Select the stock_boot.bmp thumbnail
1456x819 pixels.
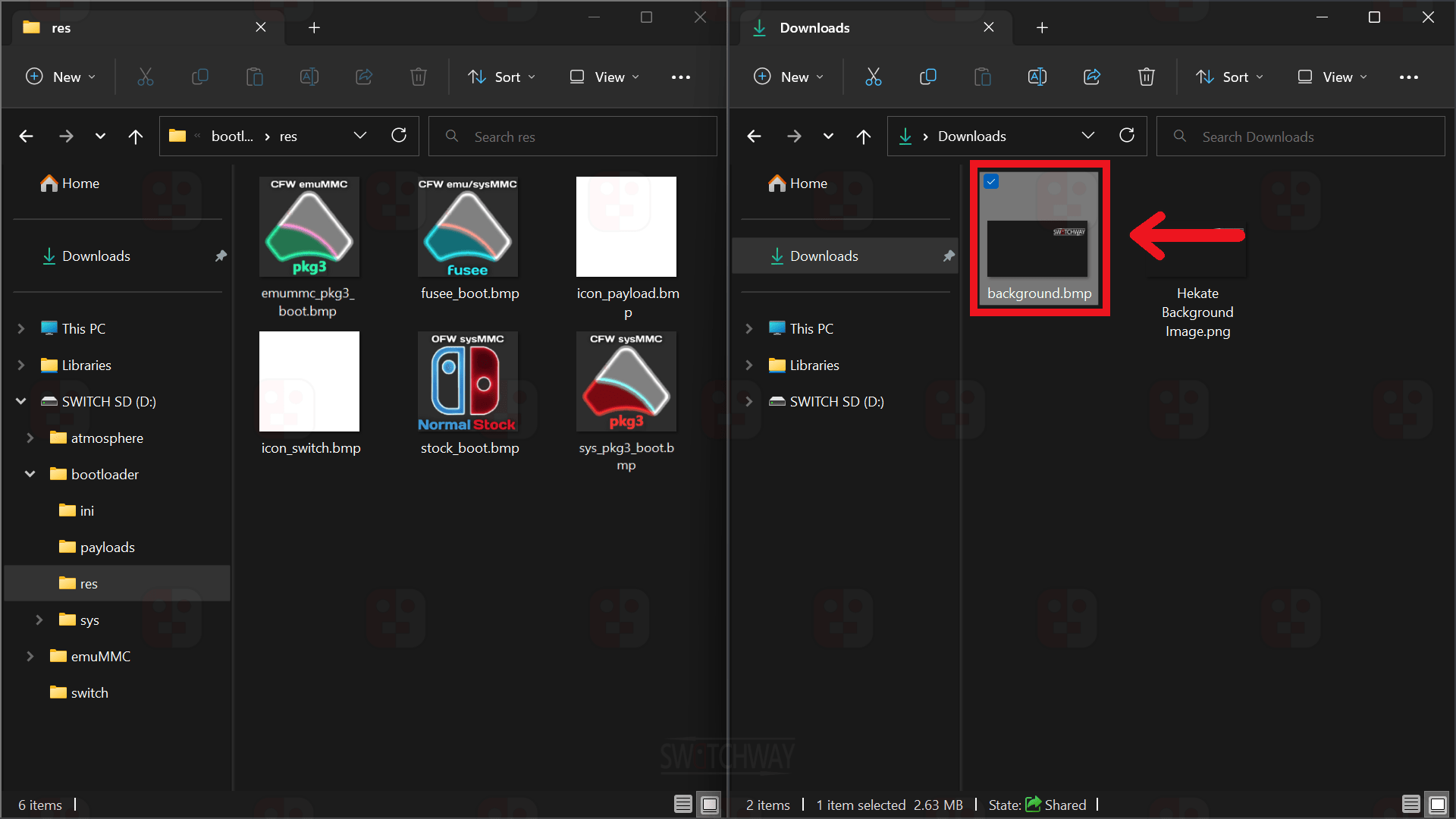coord(468,381)
